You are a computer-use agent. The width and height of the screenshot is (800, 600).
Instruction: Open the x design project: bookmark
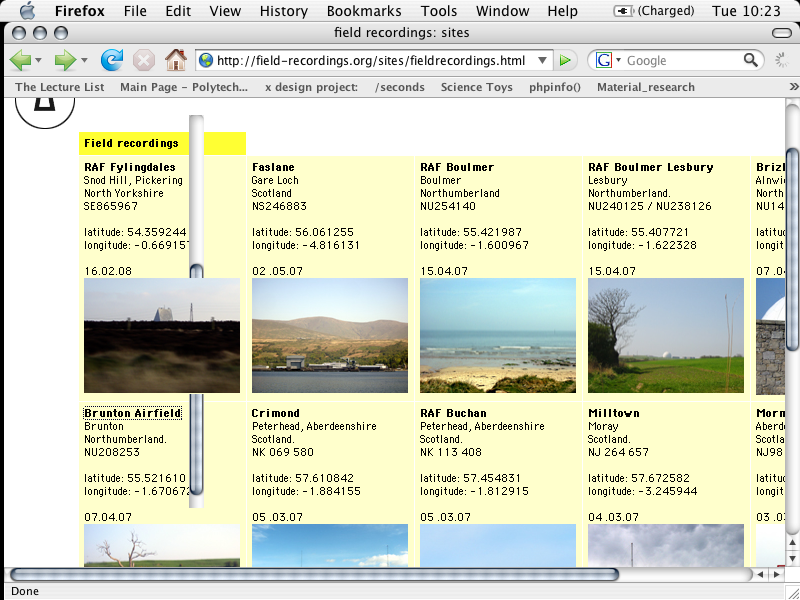coord(311,87)
